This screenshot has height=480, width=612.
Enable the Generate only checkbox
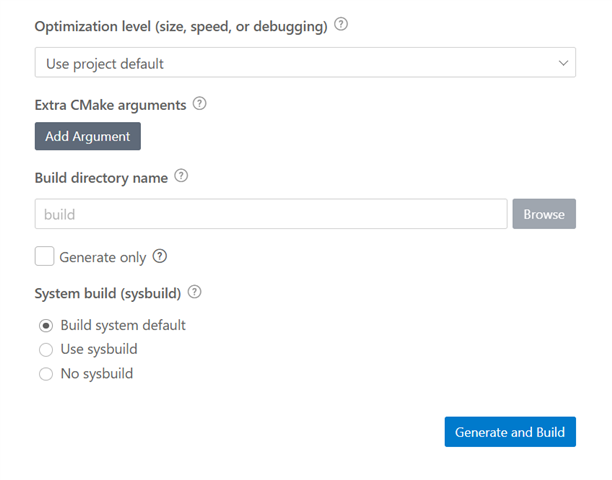(44, 256)
